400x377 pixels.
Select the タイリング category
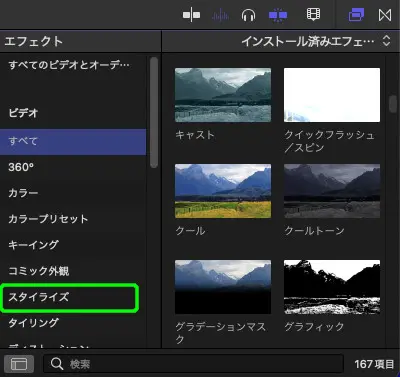click(73, 323)
